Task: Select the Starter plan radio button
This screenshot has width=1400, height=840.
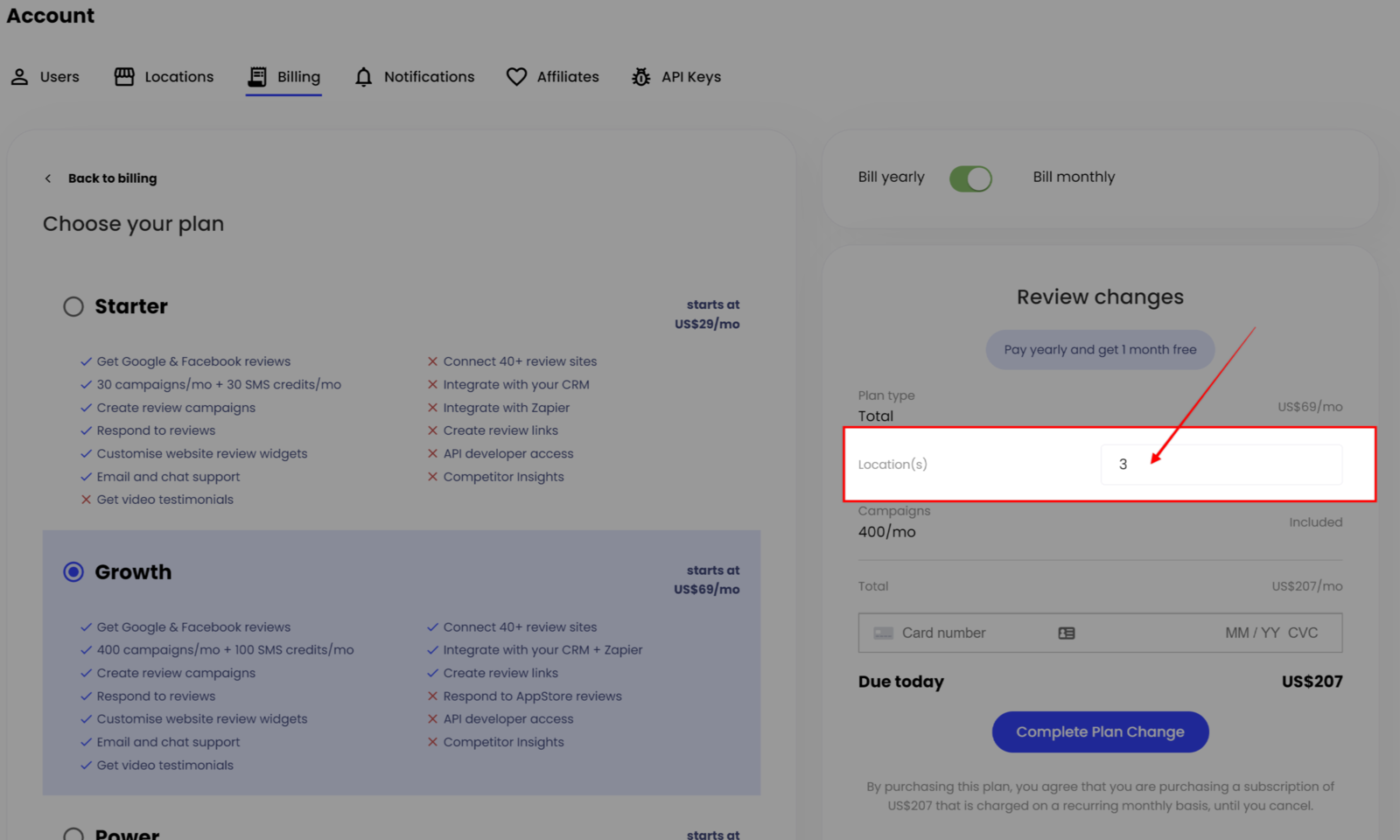Action: [73, 306]
